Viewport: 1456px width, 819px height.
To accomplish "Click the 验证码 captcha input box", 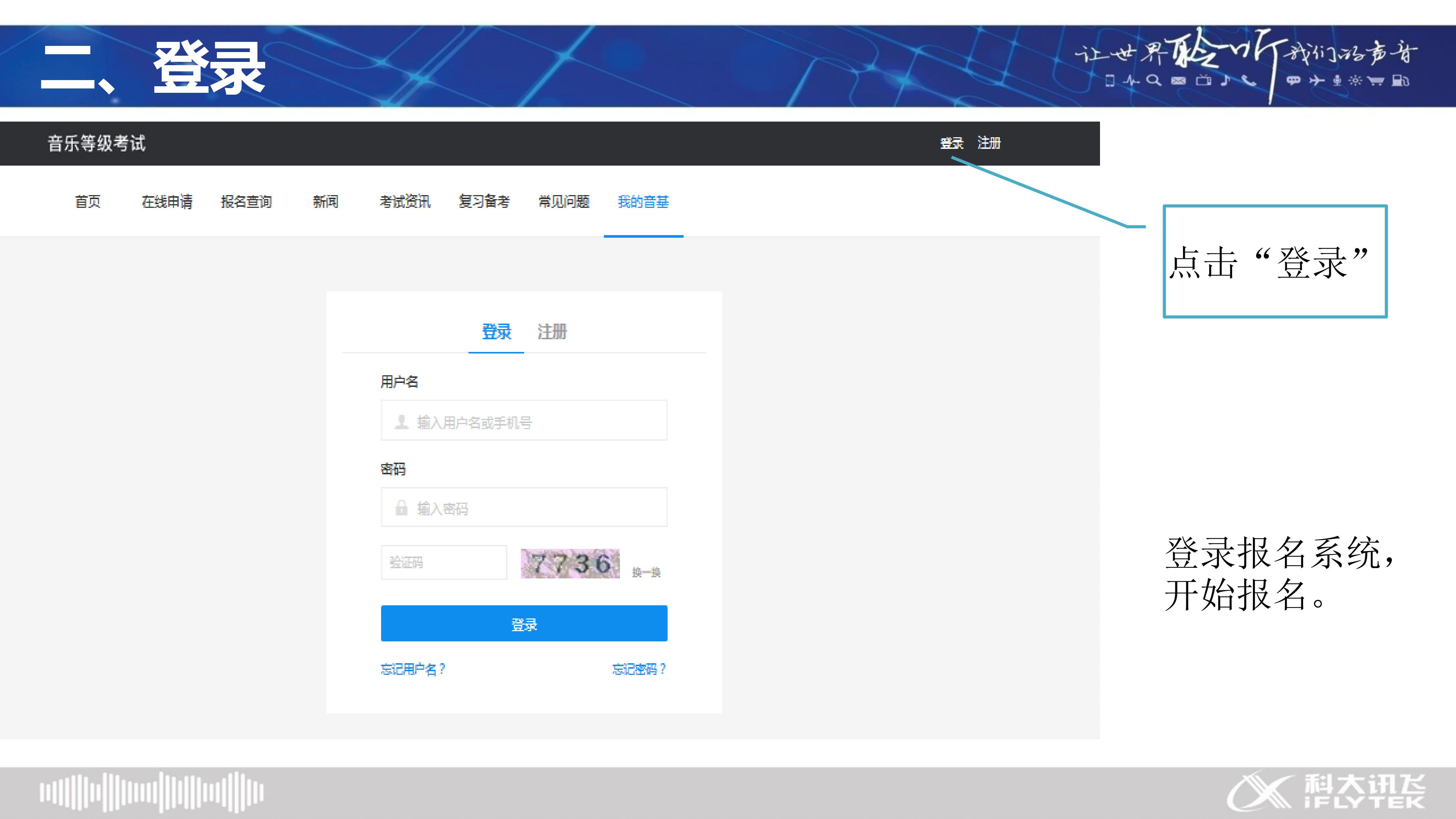I will point(444,562).
